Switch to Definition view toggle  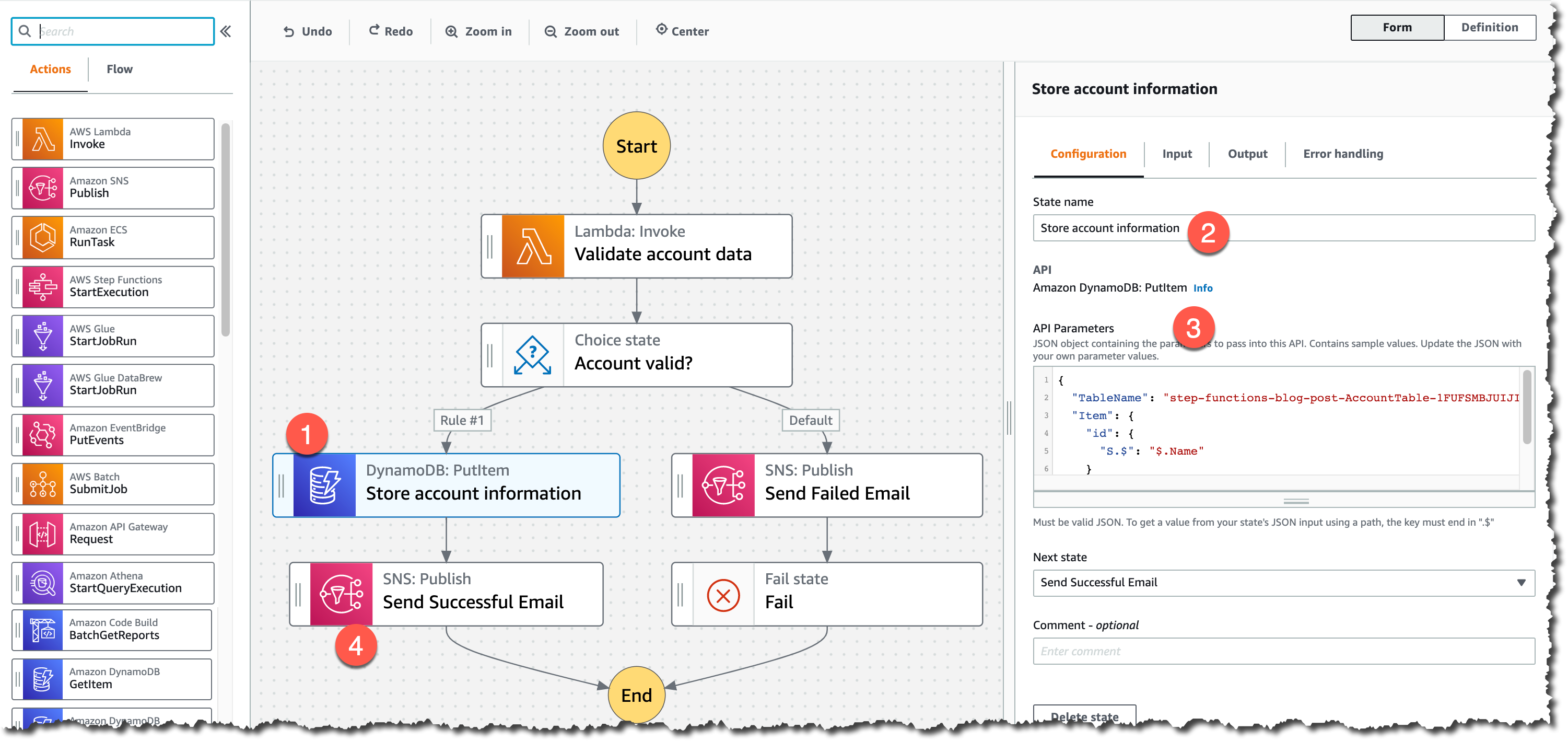coord(1489,27)
